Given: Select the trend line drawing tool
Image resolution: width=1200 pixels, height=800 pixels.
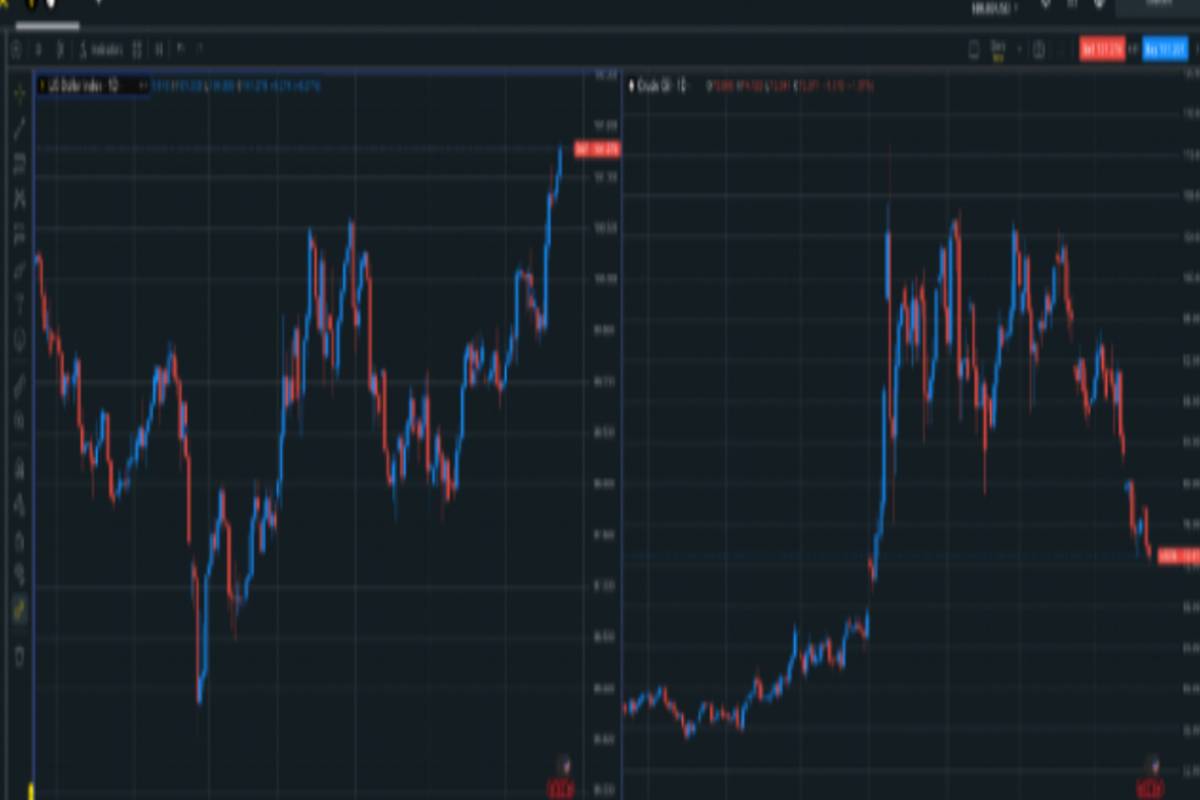Looking at the screenshot, I should (19, 128).
